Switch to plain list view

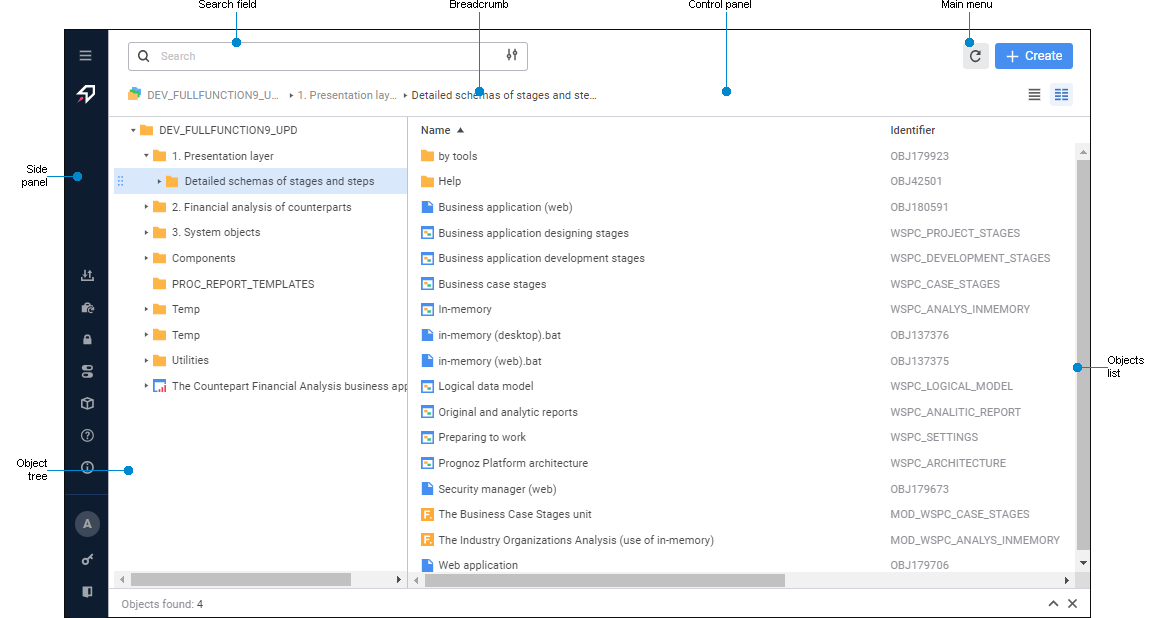tap(1034, 95)
